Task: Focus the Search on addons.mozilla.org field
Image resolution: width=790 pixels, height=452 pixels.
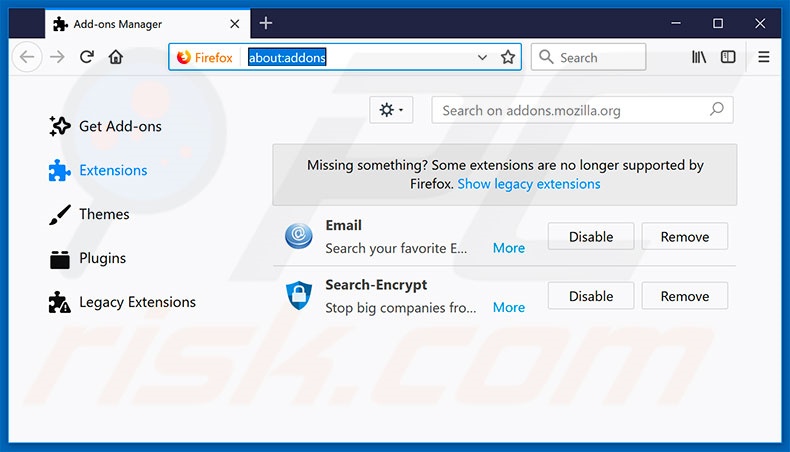Action: [582, 110]
